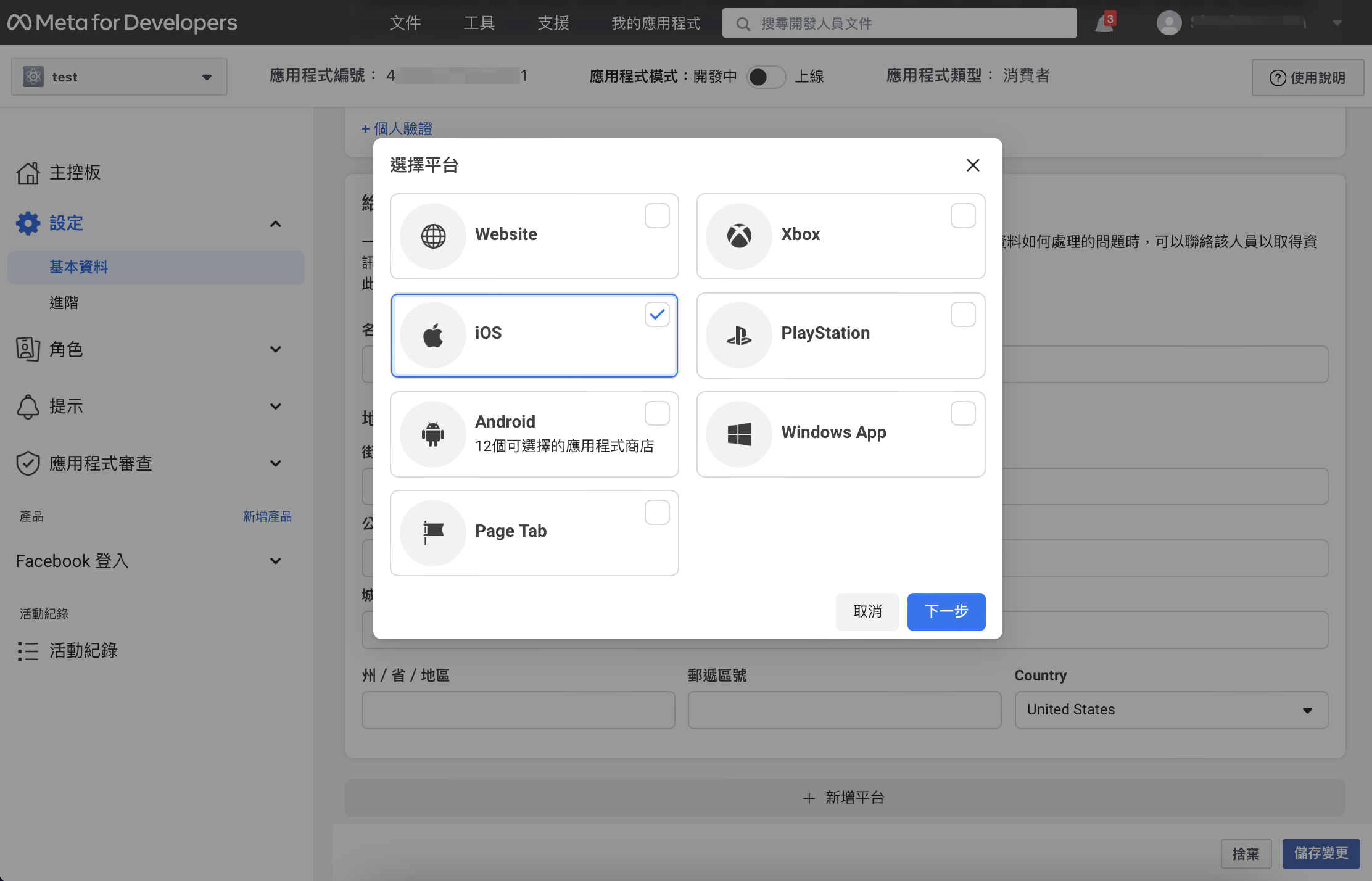Click the Website globe icon
Viewport: 1372px width, 881px height.
[x=433, y=236]
